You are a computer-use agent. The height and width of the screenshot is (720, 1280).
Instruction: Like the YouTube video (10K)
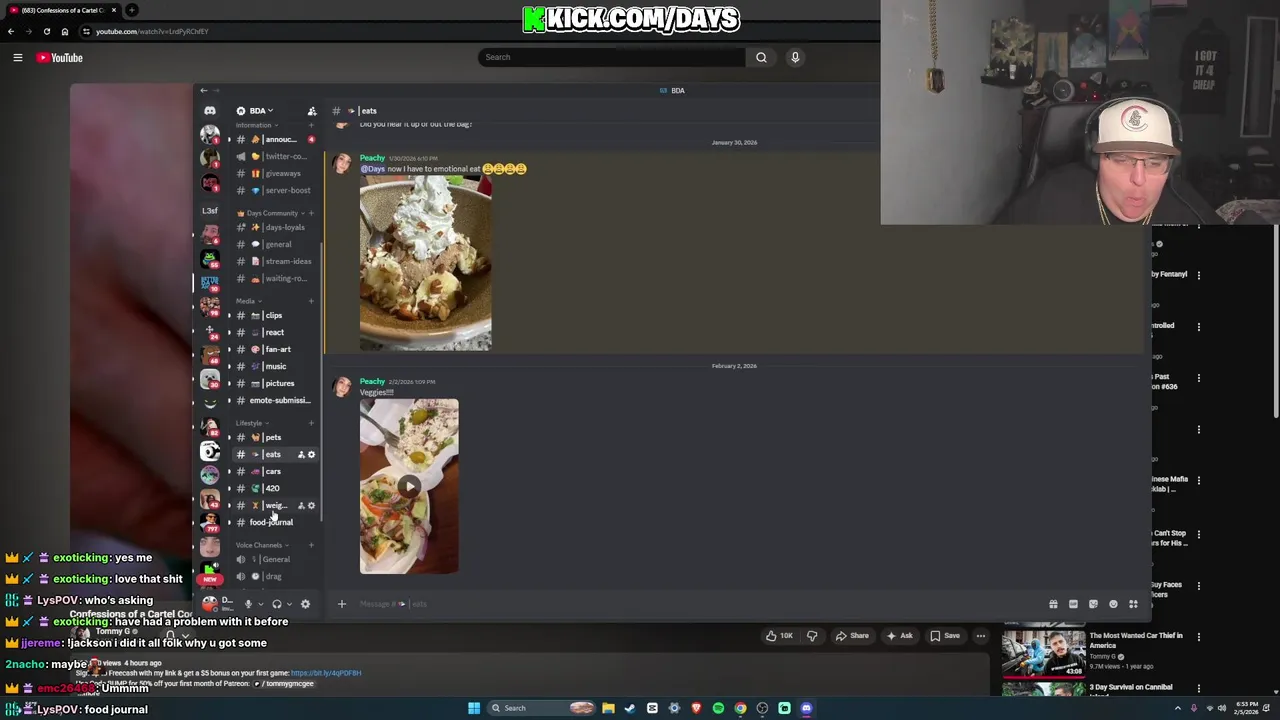point(779,636)
